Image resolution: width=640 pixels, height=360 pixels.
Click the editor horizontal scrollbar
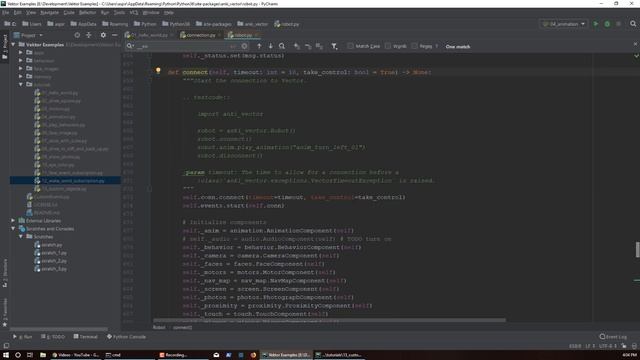tap(329, 320)
